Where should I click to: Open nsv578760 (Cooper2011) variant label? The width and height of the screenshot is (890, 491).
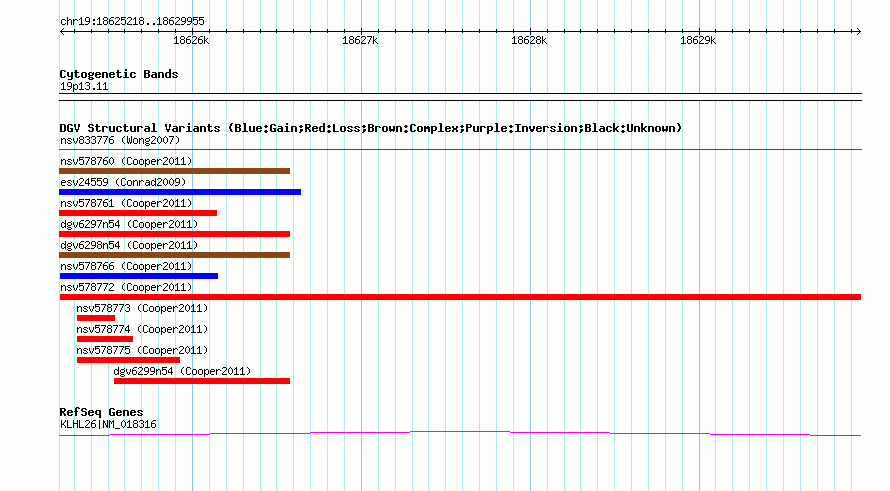pyautogui.click(x=126, y=161)
